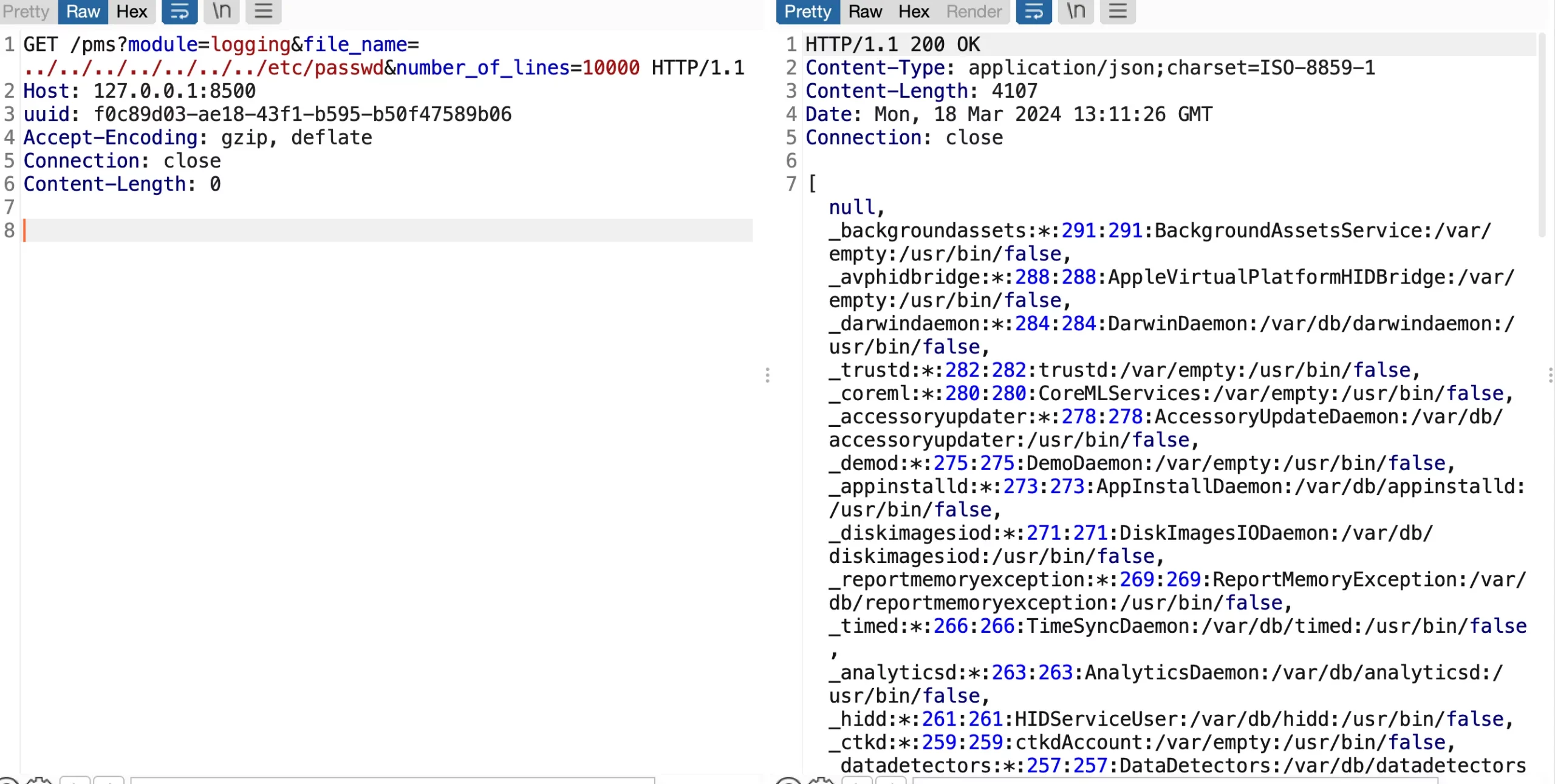1555x784 pixels.
Task: Click the value 10000 in the request
Action: pyautogui.click(x=611, y=67)
